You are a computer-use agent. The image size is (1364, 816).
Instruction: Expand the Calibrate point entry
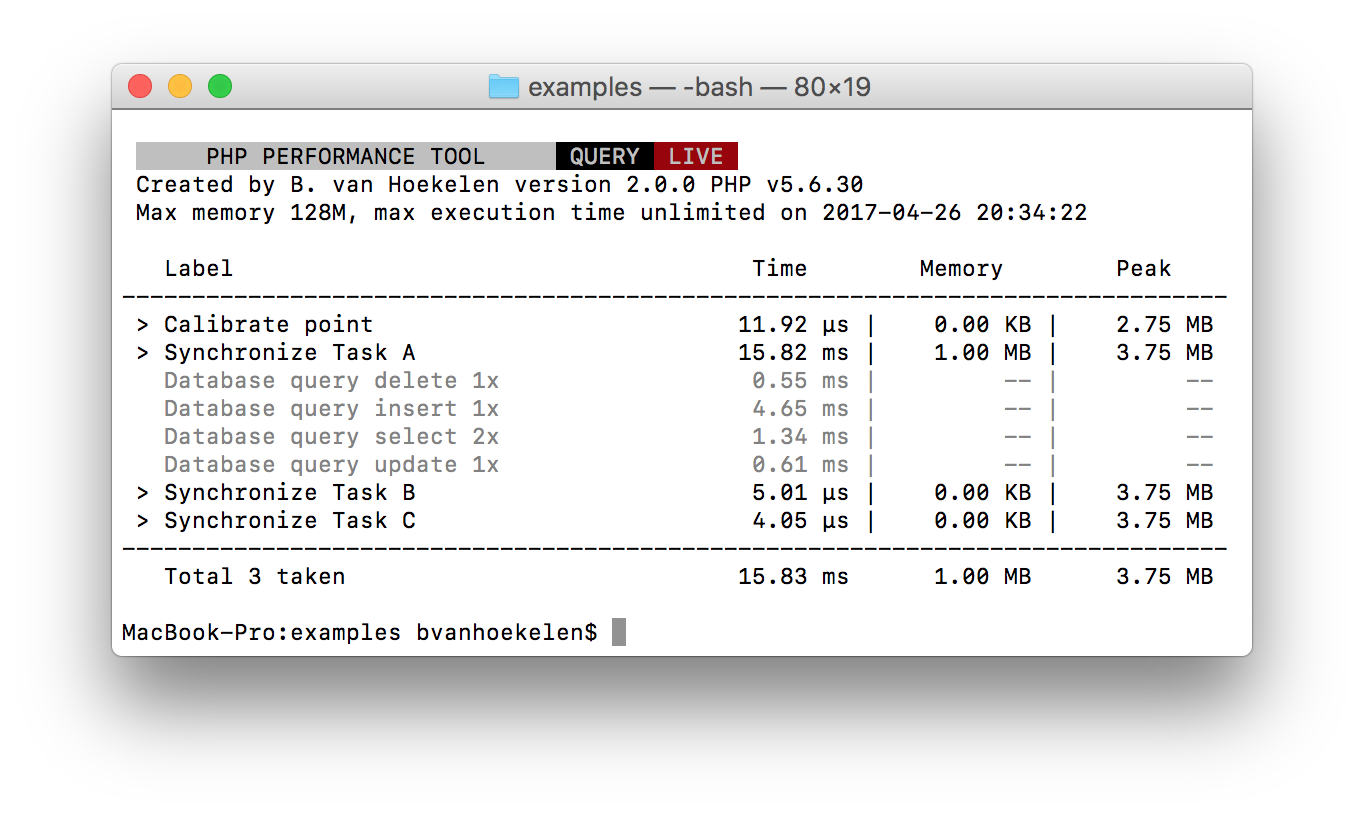pyautogui.click(x=268, y=324)
